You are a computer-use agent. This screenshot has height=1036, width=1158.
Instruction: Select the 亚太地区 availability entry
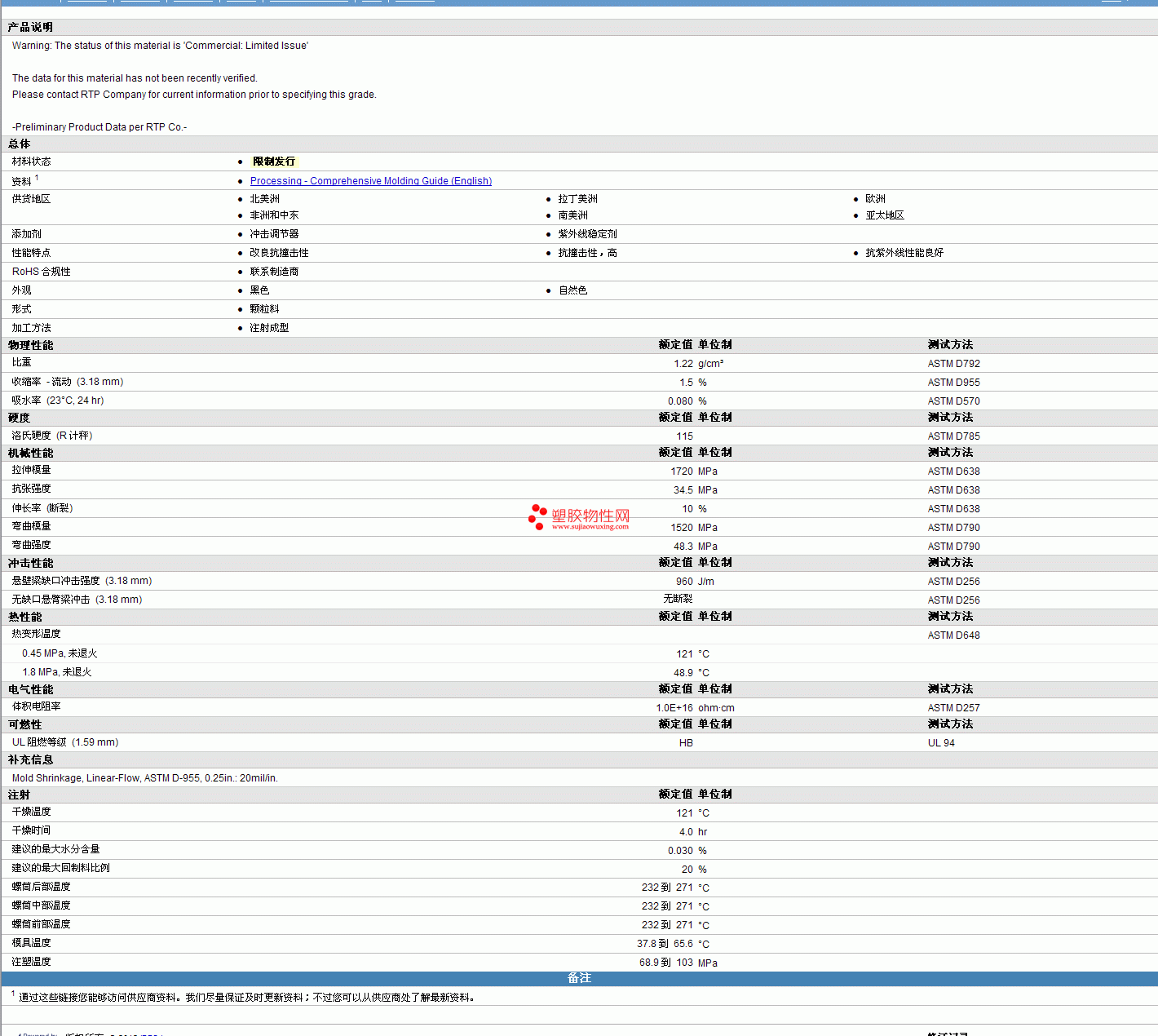coord(885,215)
